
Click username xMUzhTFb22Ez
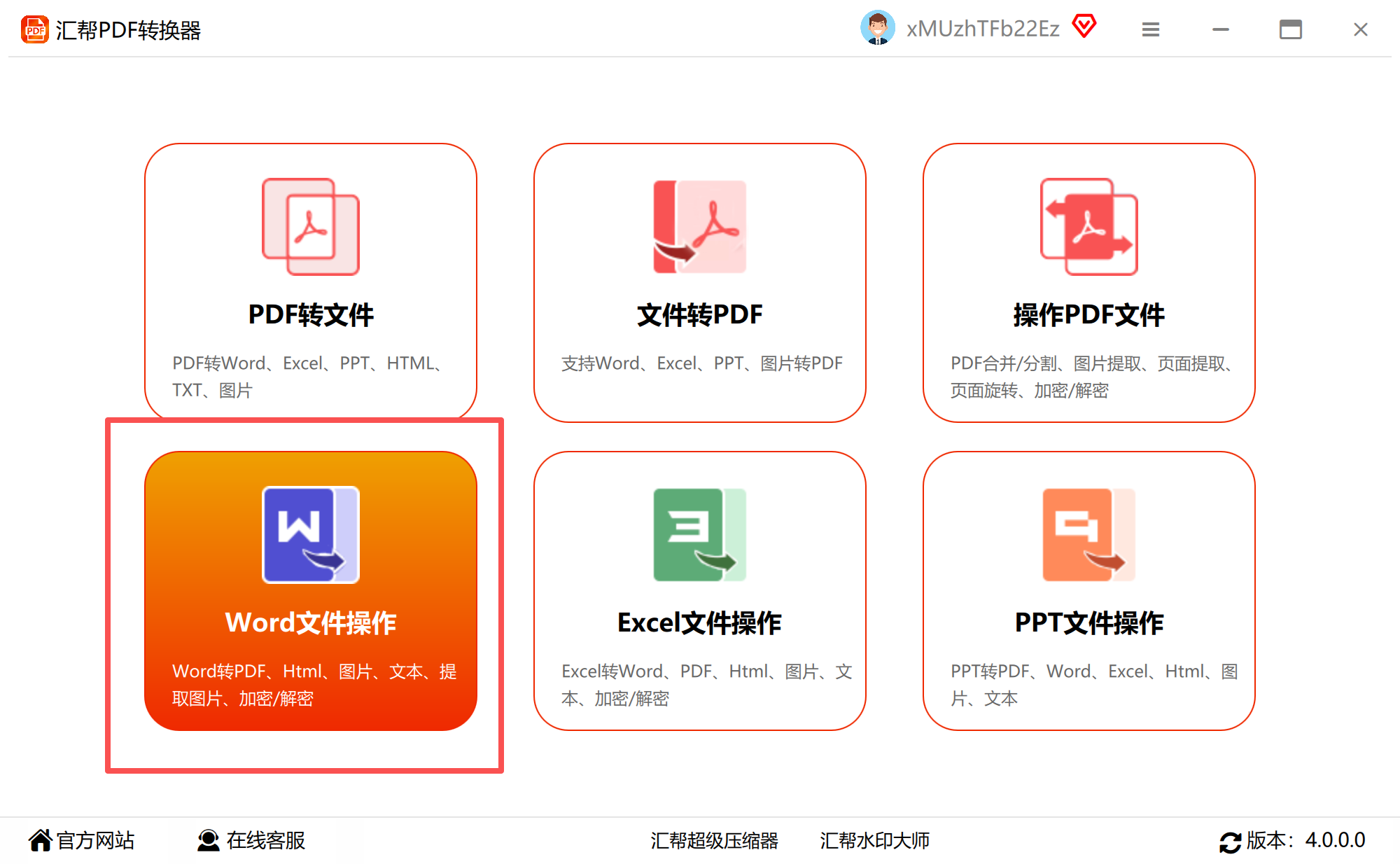(983, 29)
